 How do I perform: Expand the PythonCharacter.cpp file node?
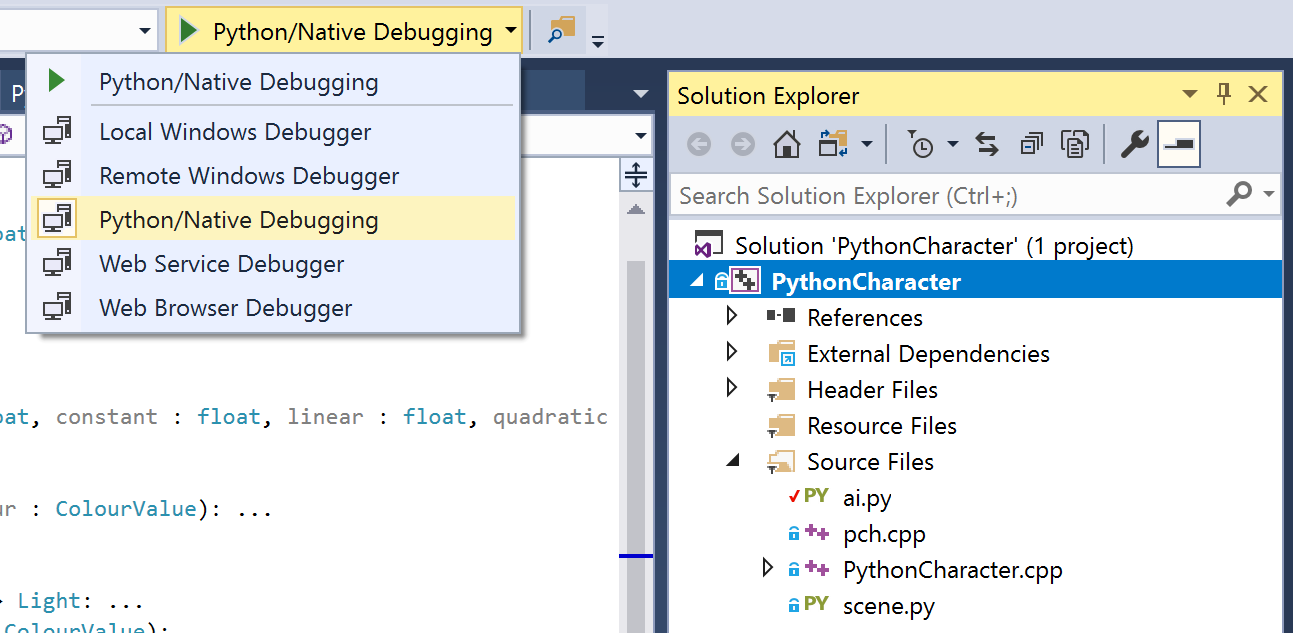768,569
